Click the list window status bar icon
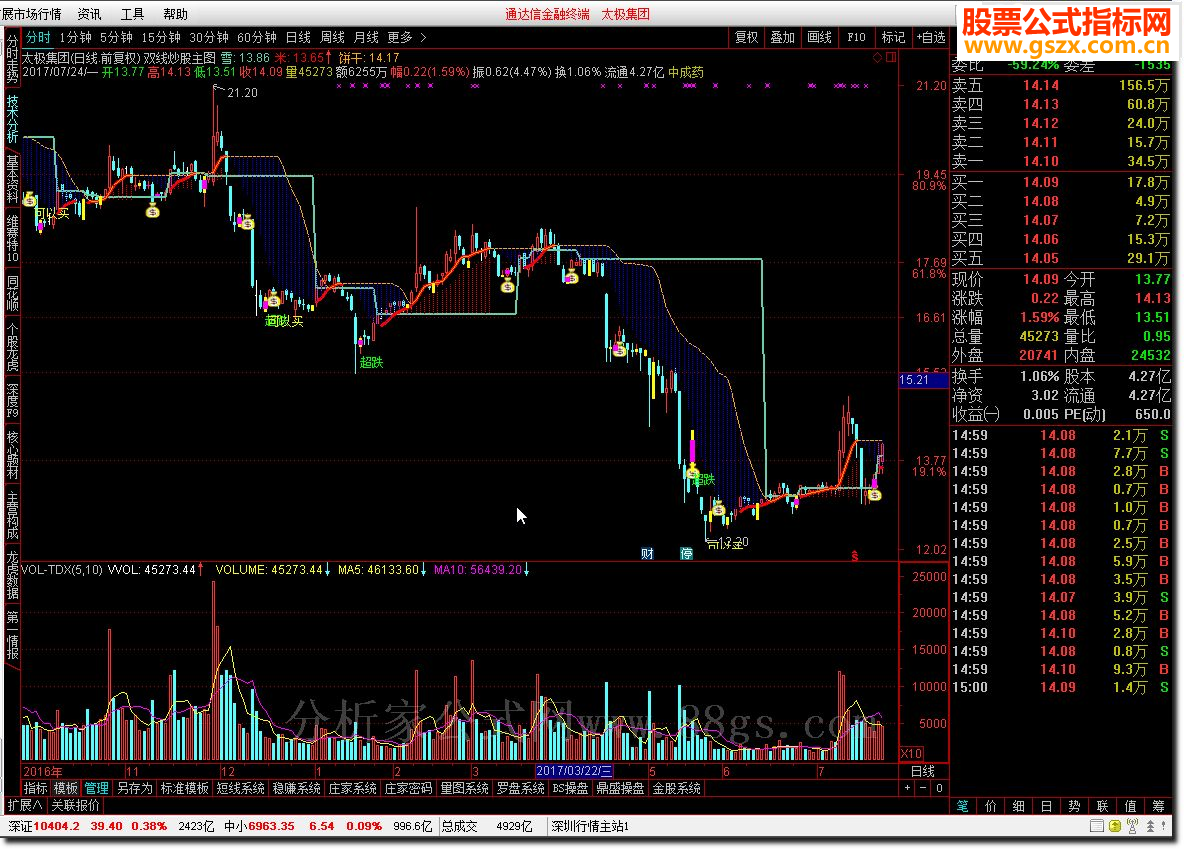 [1097, 826]
